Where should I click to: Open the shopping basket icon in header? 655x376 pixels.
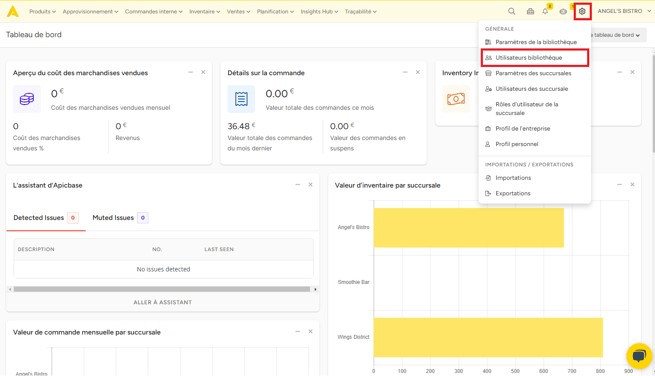[530, 11]
